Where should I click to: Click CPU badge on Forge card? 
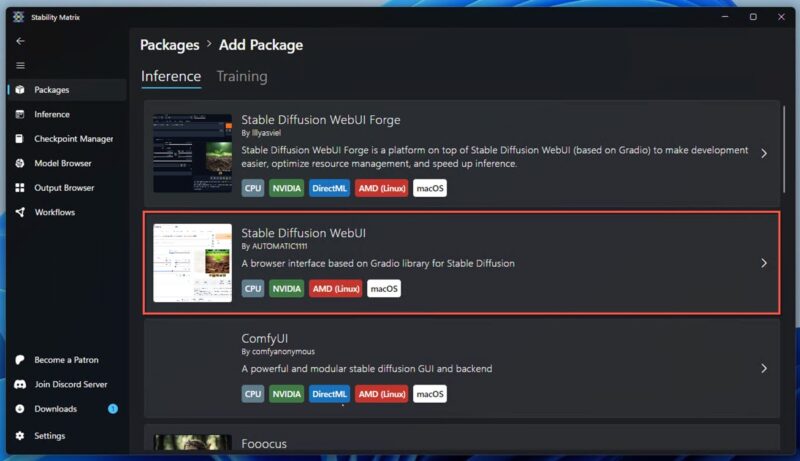click(253, 188)
